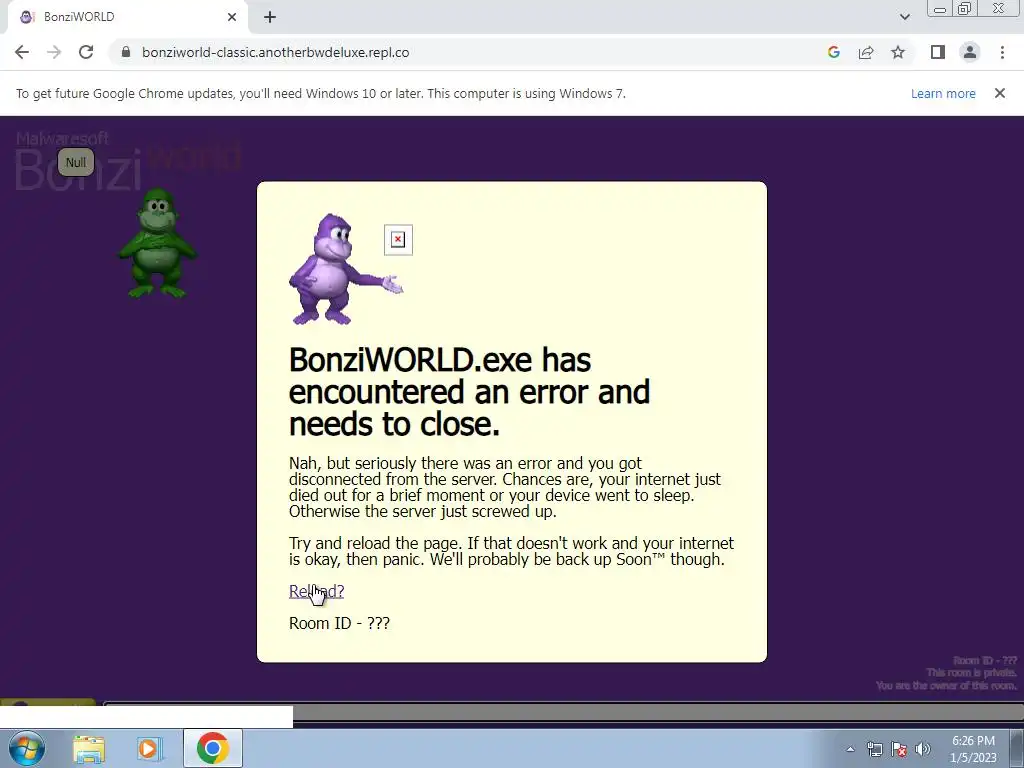Screen dimensions: 1024x768
Task: Click Chrome icon in the taskbar
Action: pyautogui.click(x=213, y=748)
